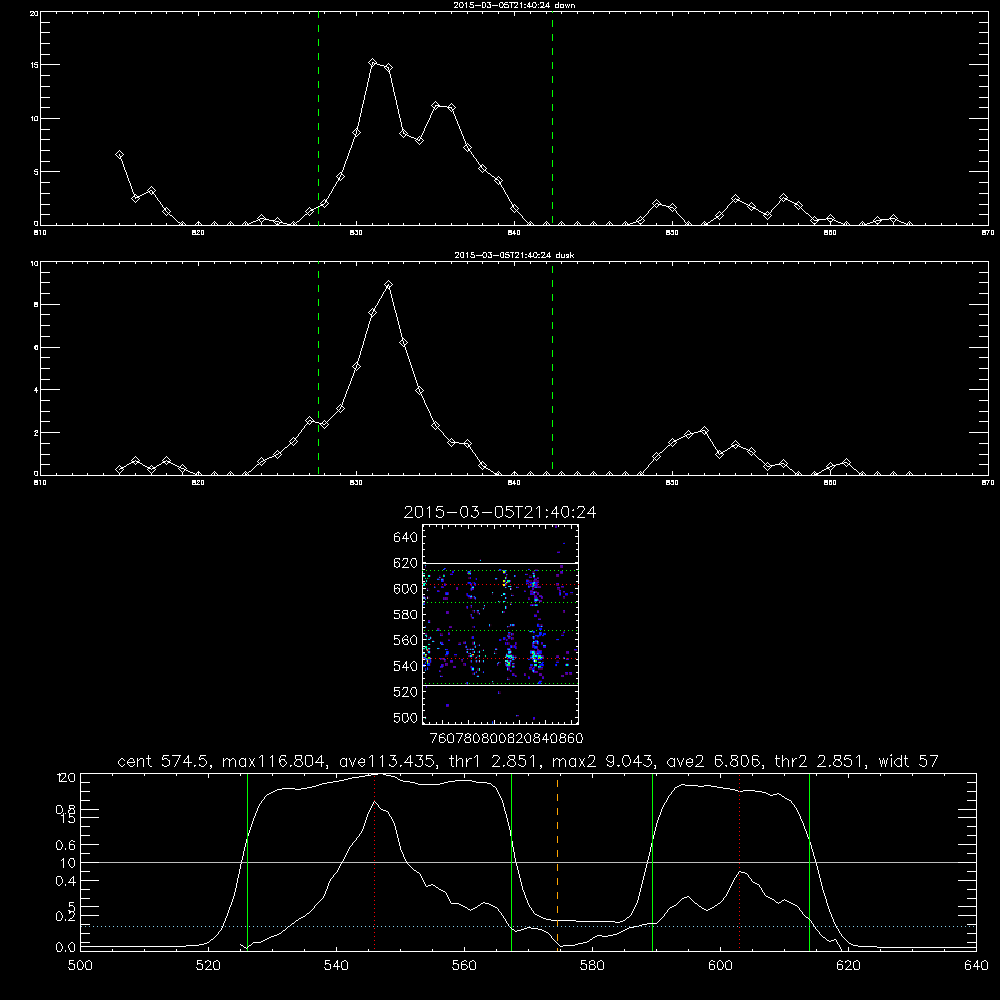Screen dimensions: 1000x1000
Task: Click the '0.0' y-axis label on bottom plot
Action: click(x=66, y=947)
